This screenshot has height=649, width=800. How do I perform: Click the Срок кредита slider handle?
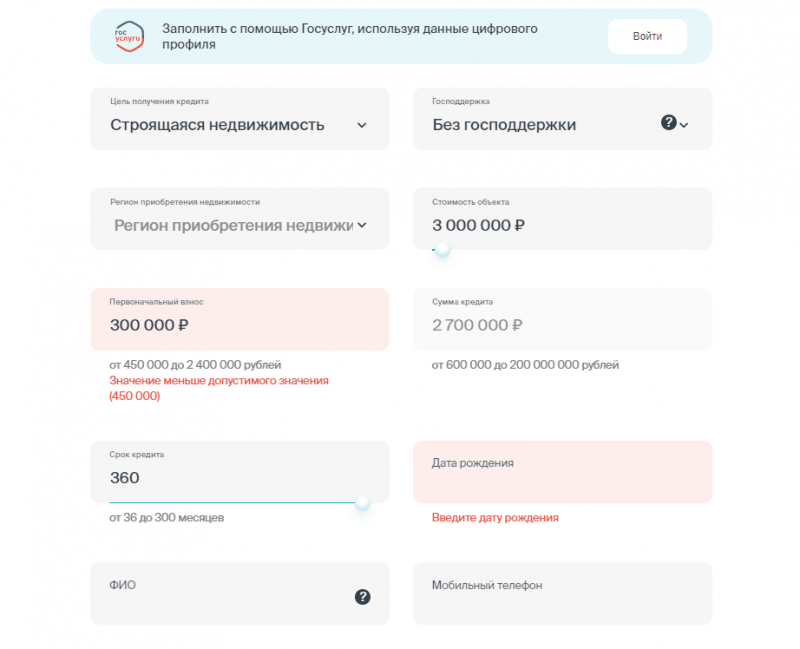(x=362, y=503)
